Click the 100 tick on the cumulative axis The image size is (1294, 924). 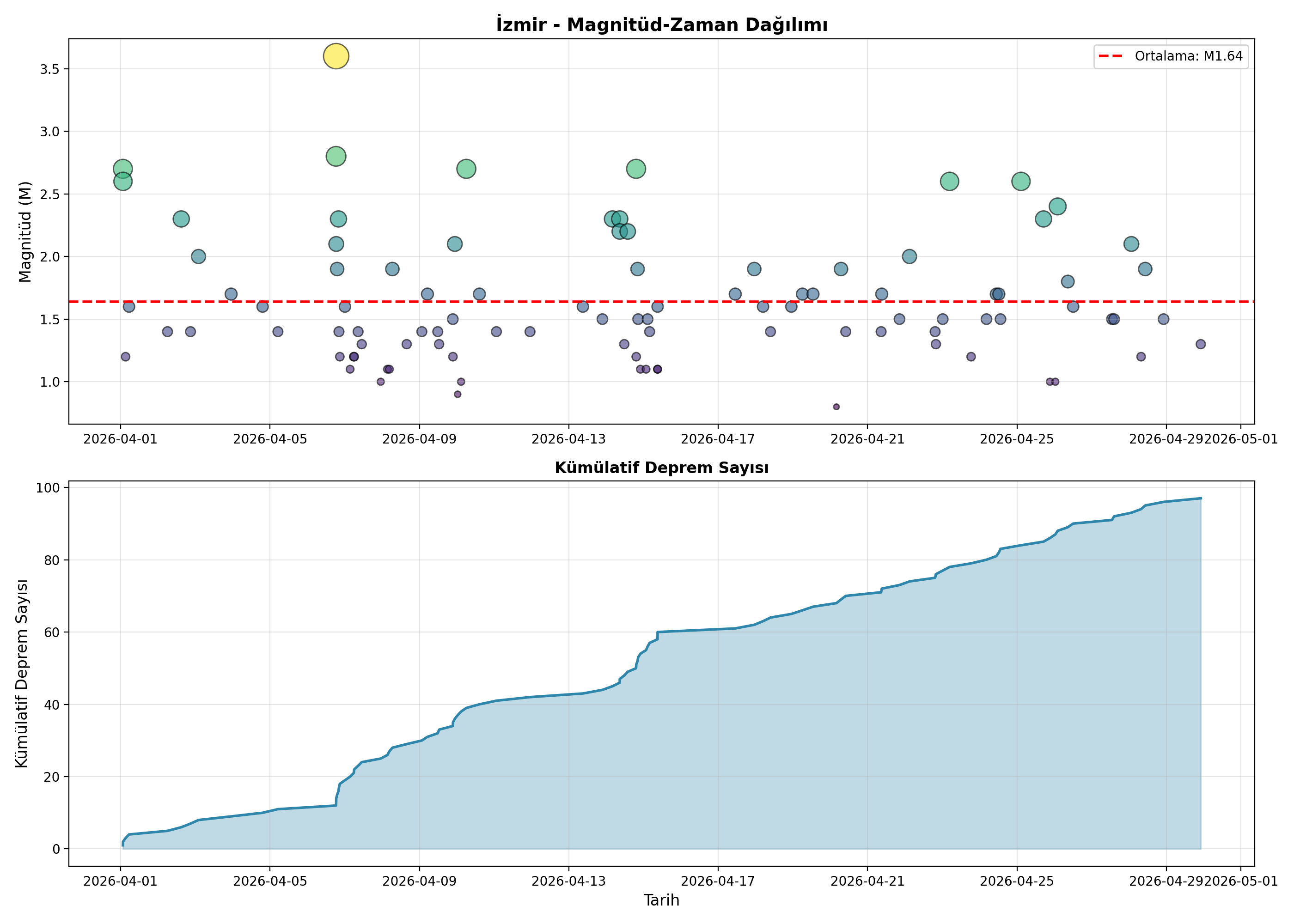(48, 487)
